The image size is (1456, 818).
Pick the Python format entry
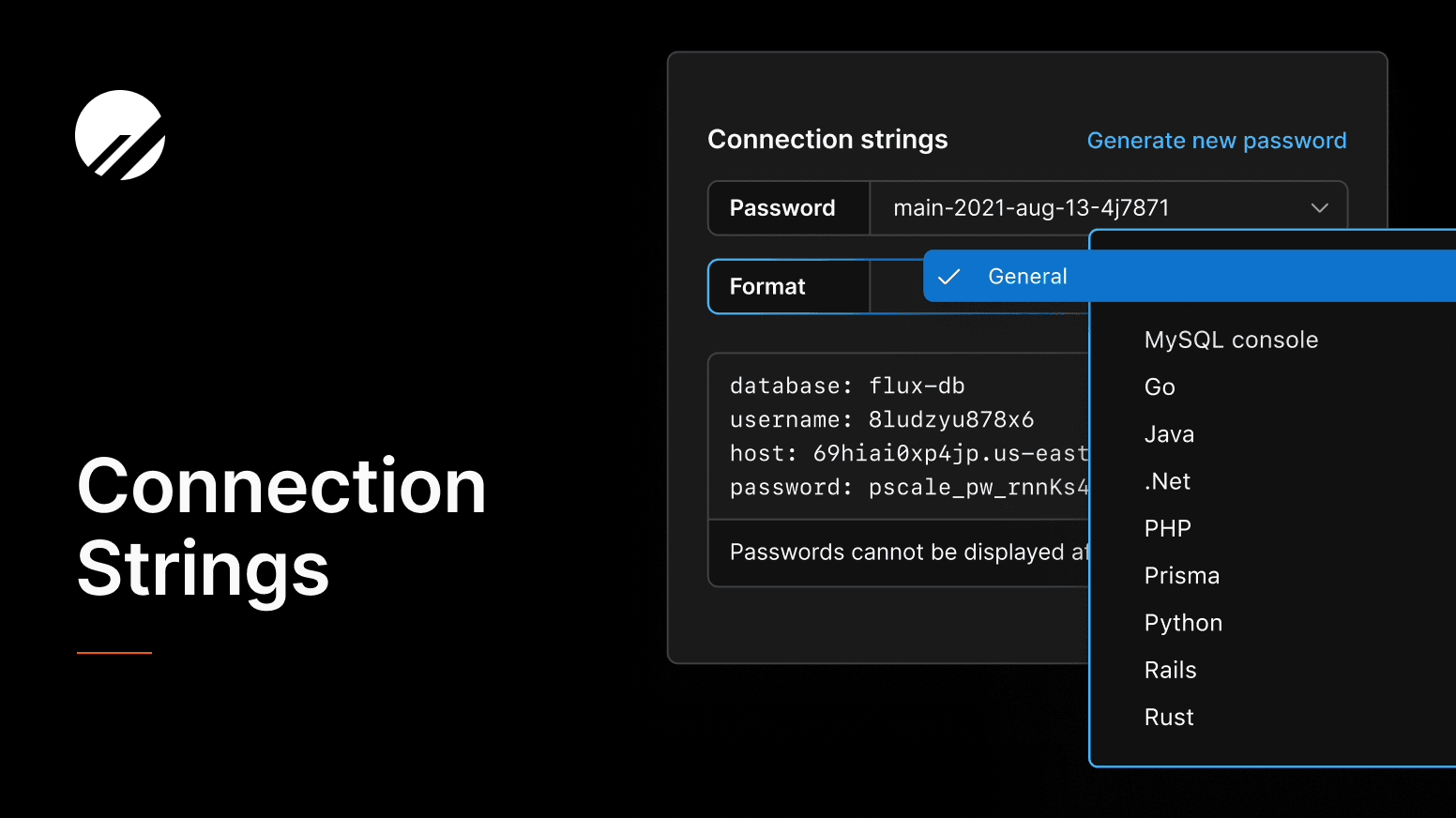tap(1183, 622)
